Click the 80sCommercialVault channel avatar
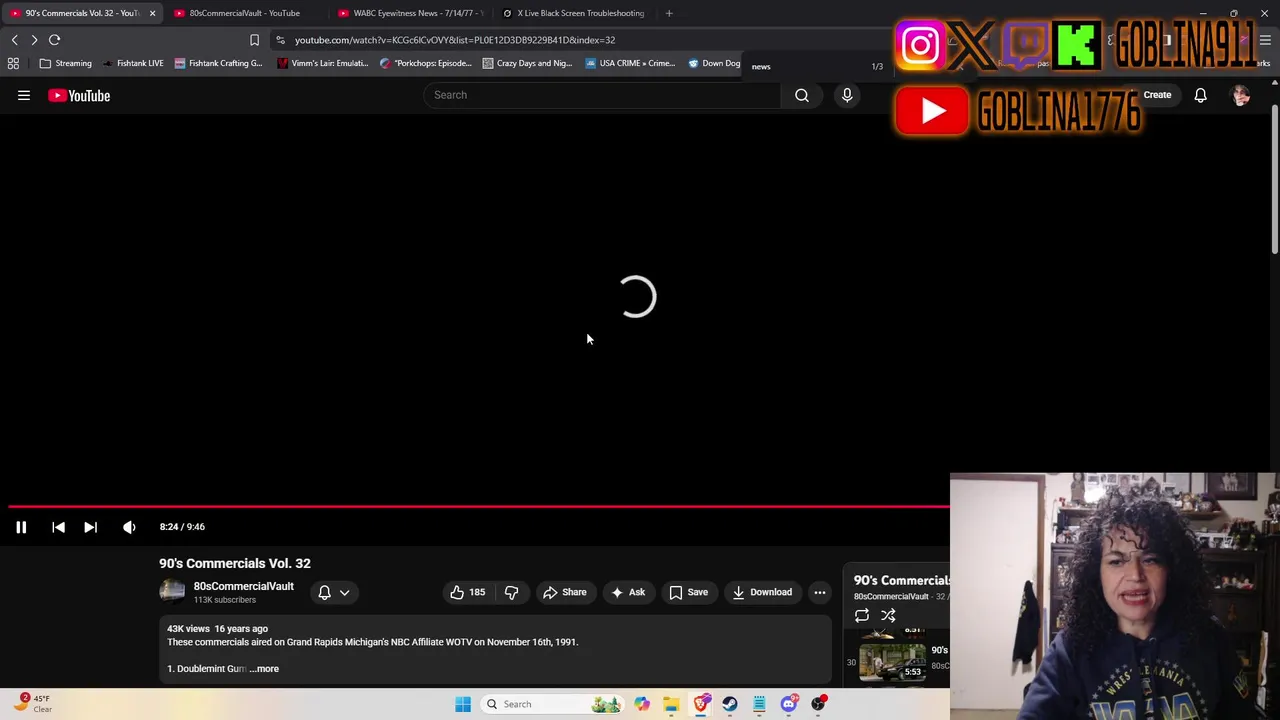Image resolution: width=1280 pixels, height=720 pixels. tap(172, 592)
